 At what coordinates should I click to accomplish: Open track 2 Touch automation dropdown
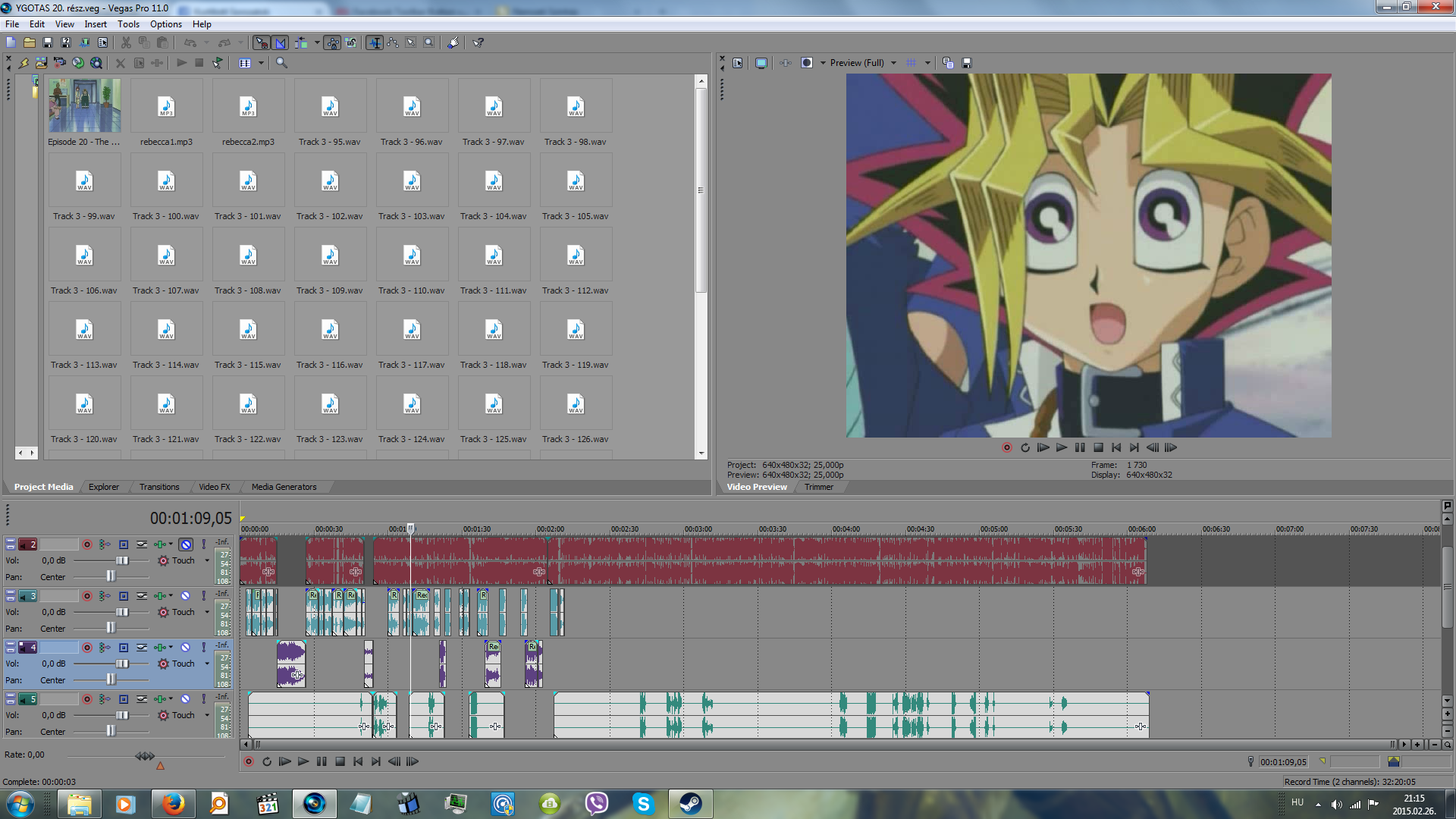pyautogui.click(x=207, y=560)
